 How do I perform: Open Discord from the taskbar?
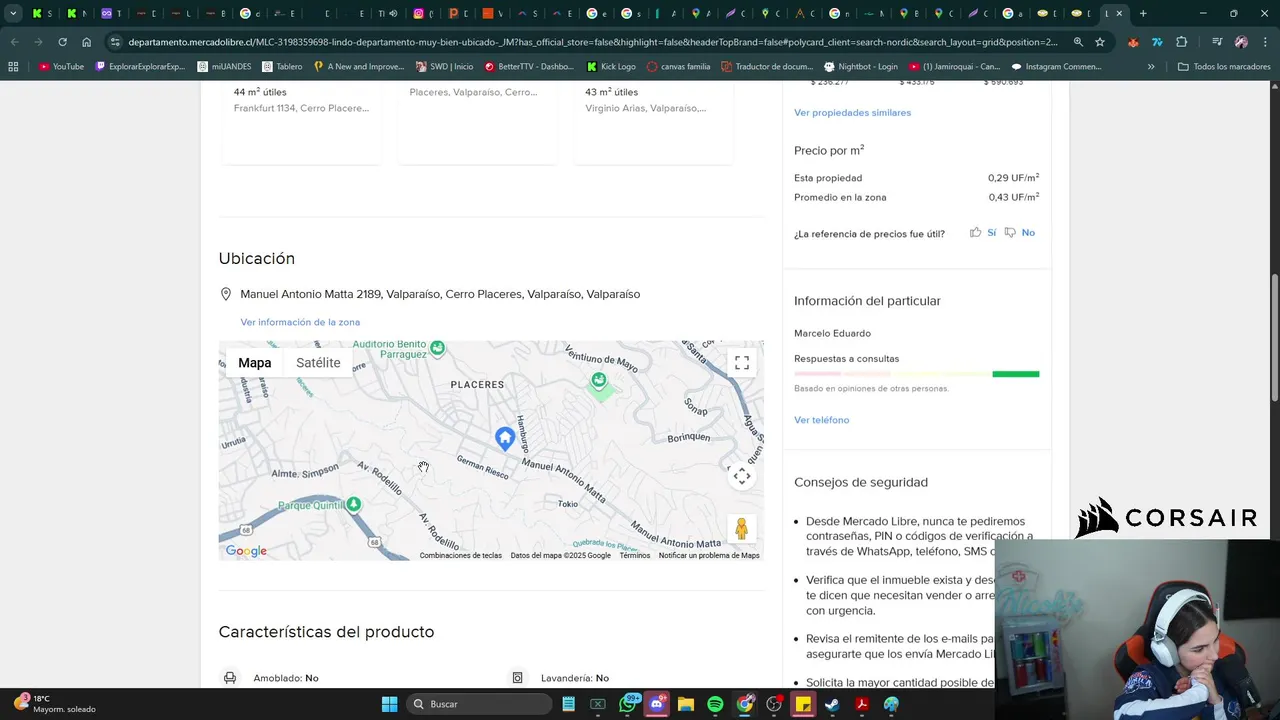tap(657, 704)
